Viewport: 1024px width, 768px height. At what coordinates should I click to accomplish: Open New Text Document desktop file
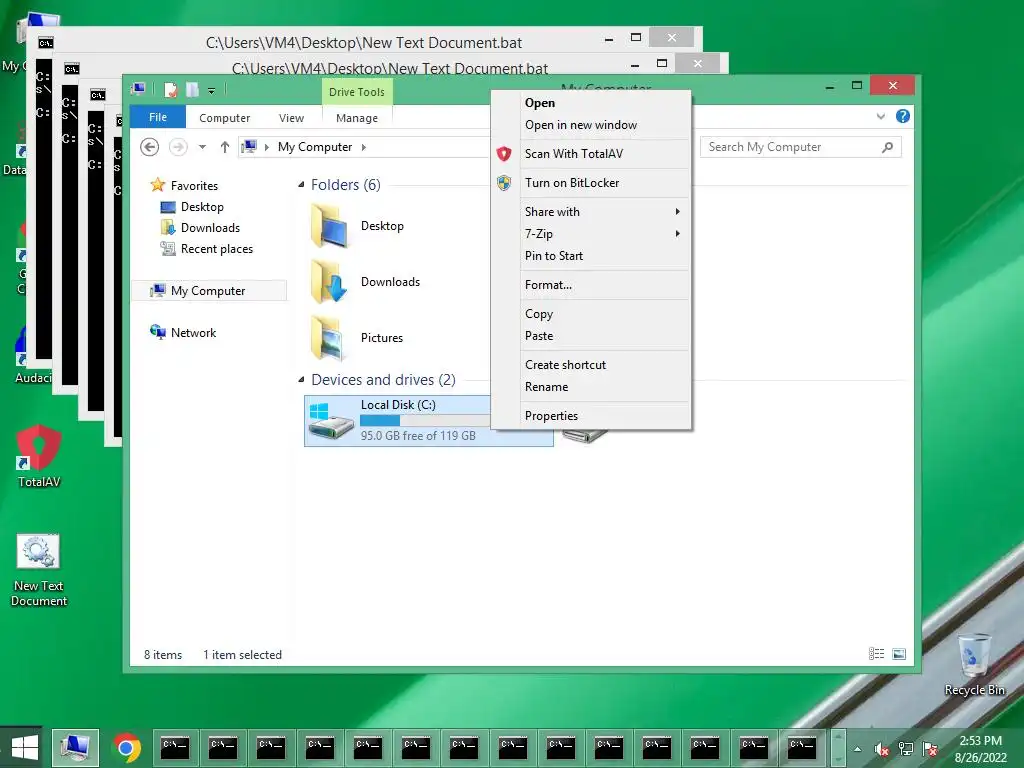(39, 570)
